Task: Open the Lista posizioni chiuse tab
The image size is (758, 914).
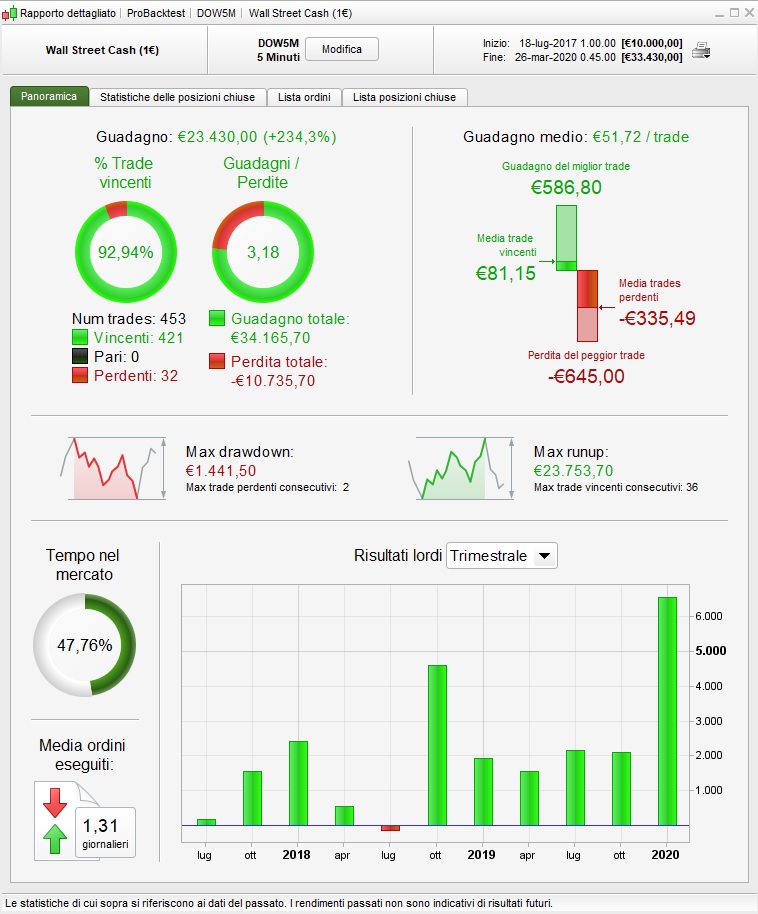Action: pyautogui.click(x=404, y=97)
